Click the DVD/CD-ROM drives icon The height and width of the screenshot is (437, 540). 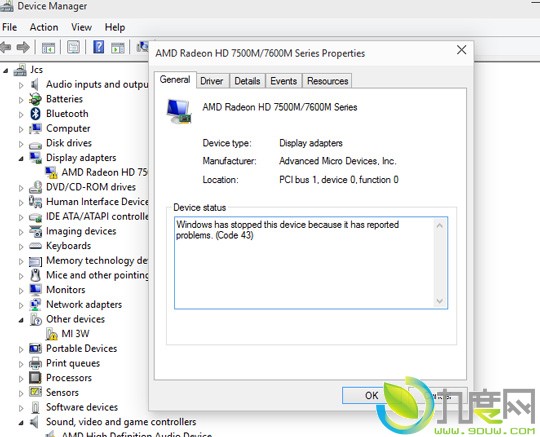[x=35, y=187]
